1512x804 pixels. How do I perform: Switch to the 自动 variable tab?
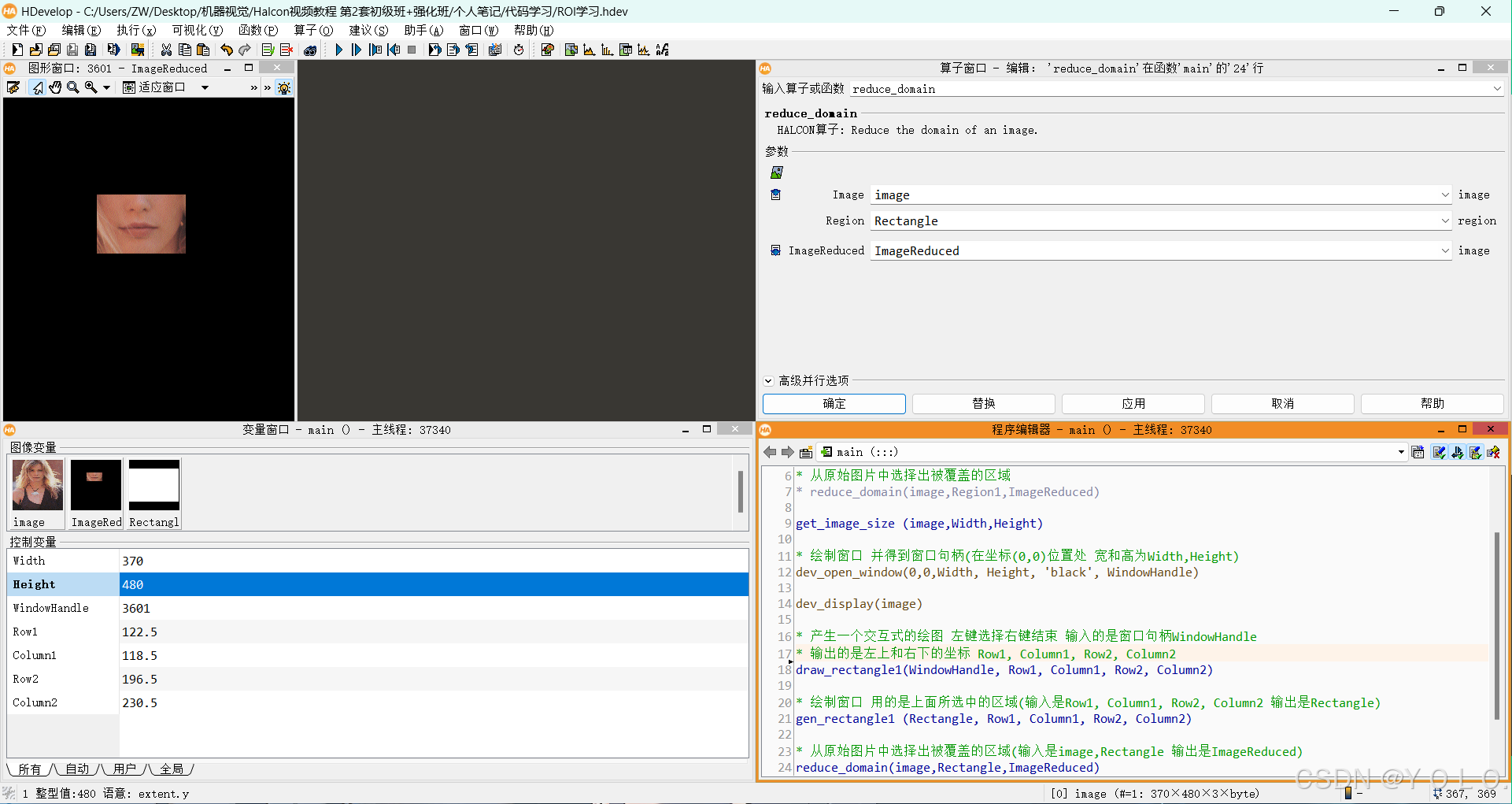77,769
